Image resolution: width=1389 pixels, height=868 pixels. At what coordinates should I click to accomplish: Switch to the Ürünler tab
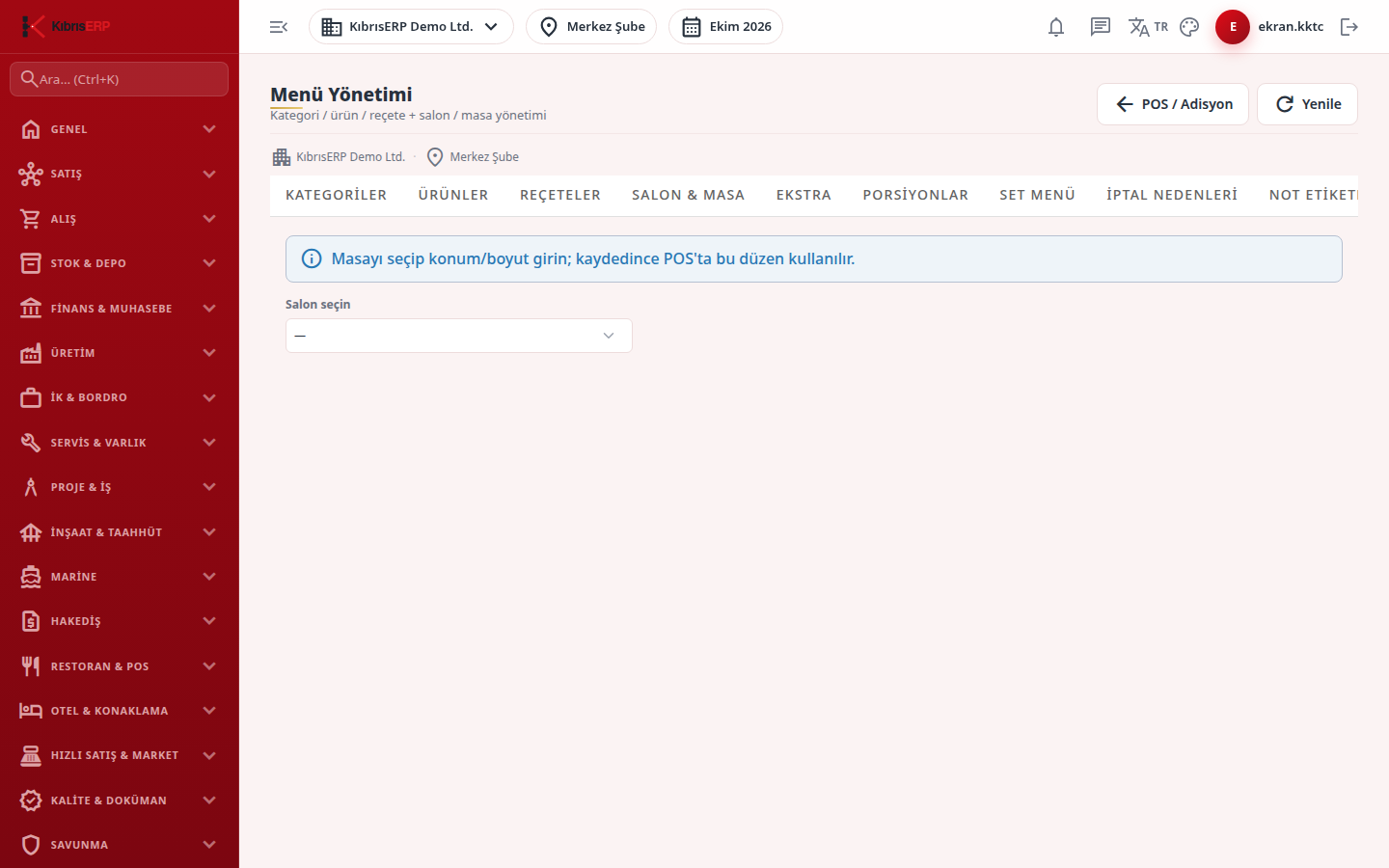(x=453, y=195)
